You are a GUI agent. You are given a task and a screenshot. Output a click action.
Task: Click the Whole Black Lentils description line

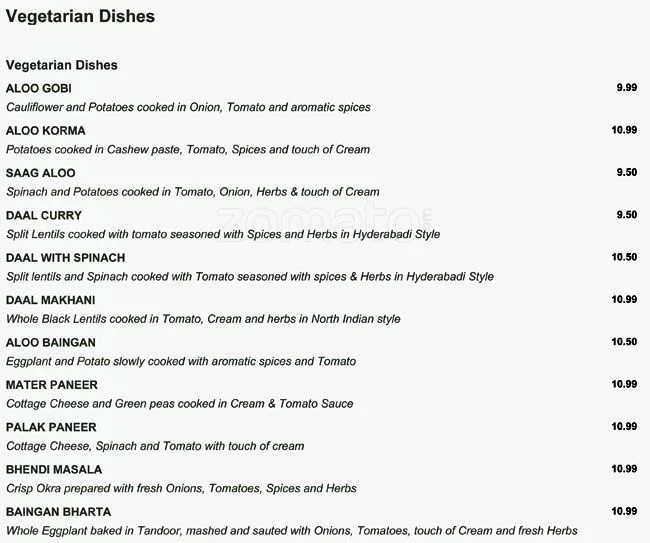(203, 319)
